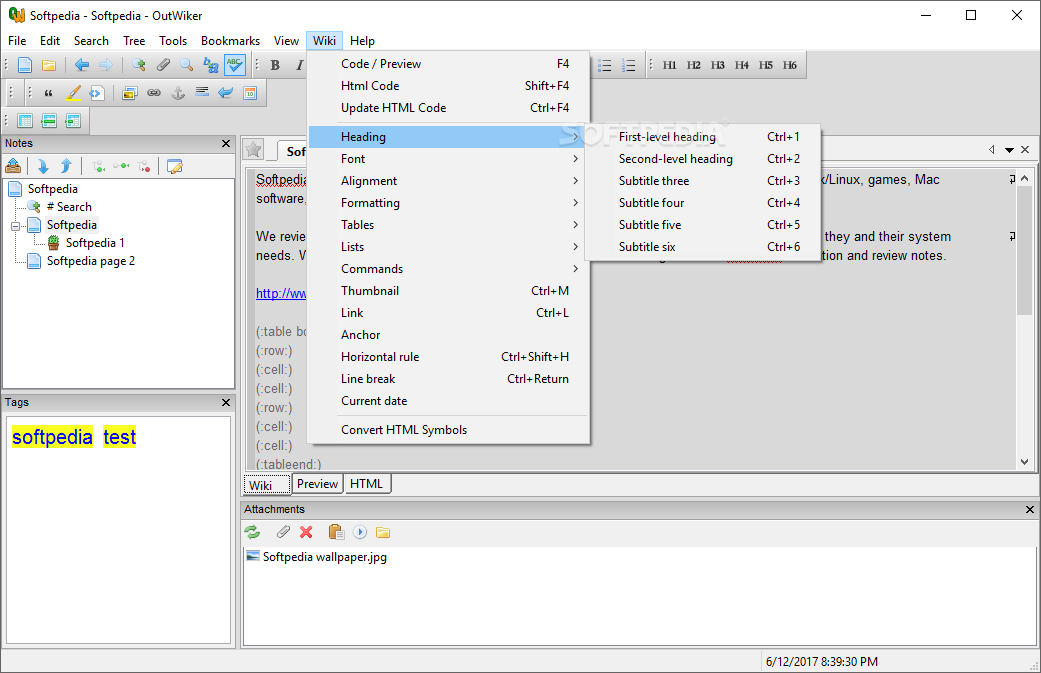
Task: Click the bulleted list toolbar icon
Action: (604, 65)
